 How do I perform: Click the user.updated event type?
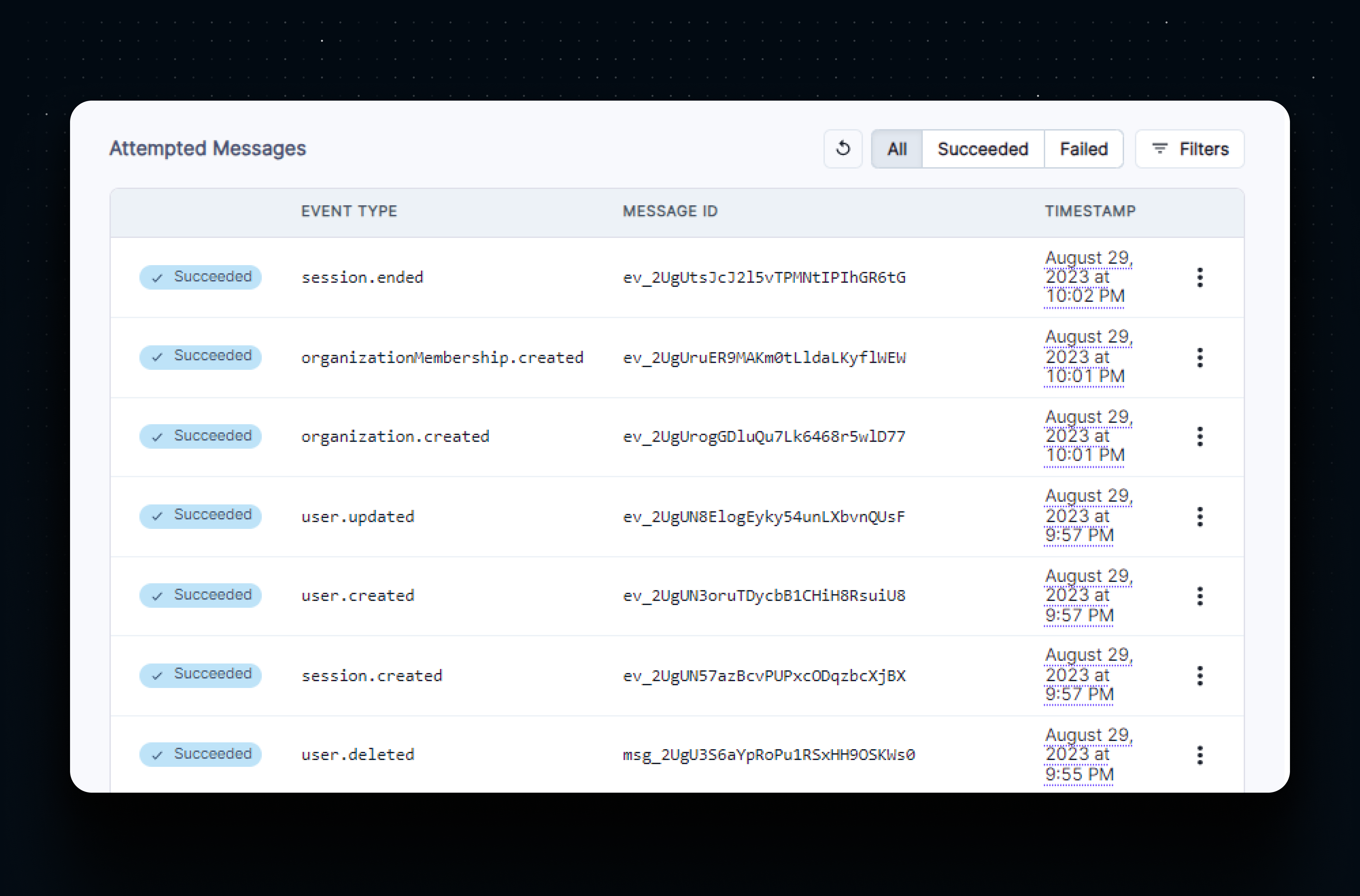point(358,517)
